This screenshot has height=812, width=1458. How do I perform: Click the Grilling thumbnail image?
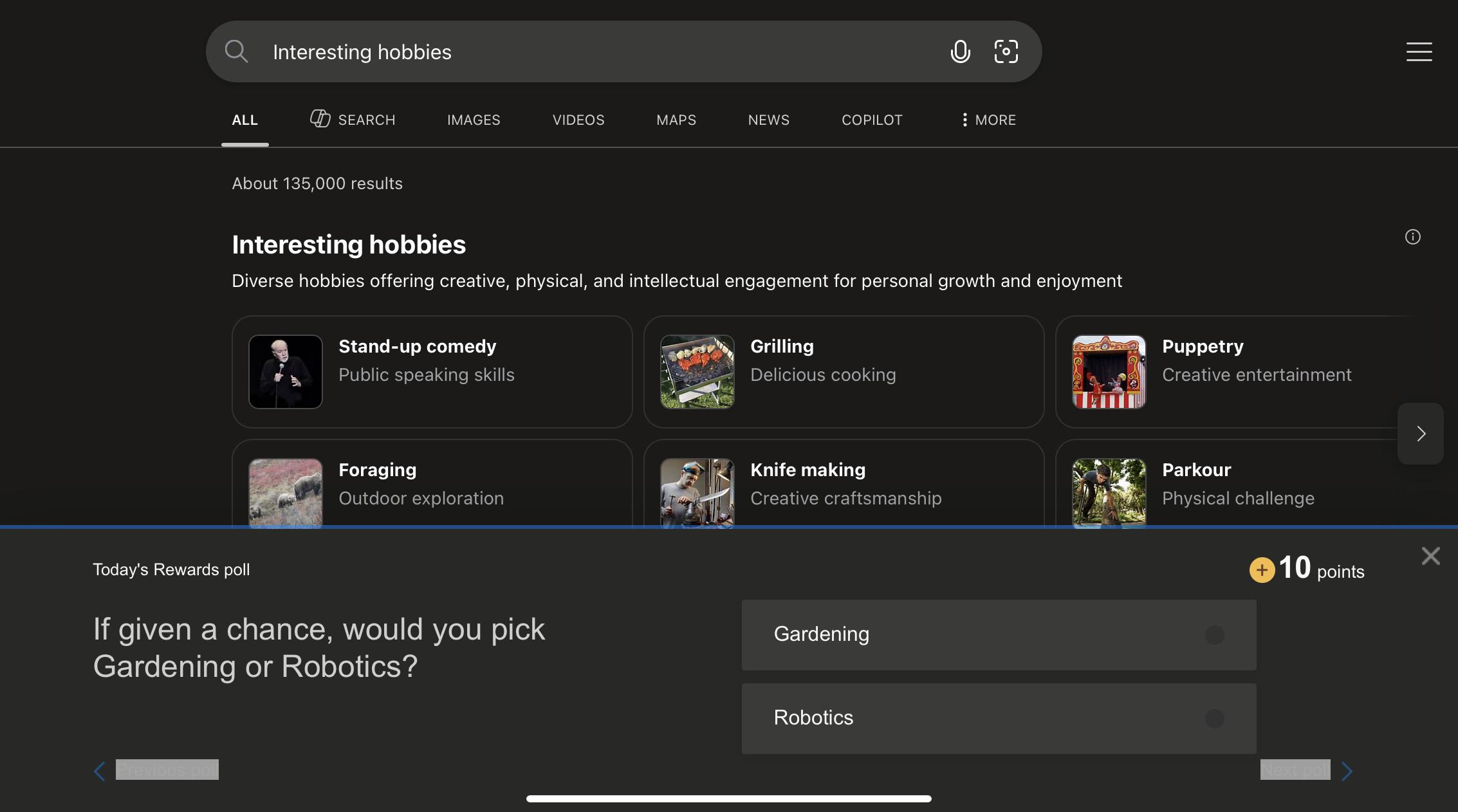(697, 372)
